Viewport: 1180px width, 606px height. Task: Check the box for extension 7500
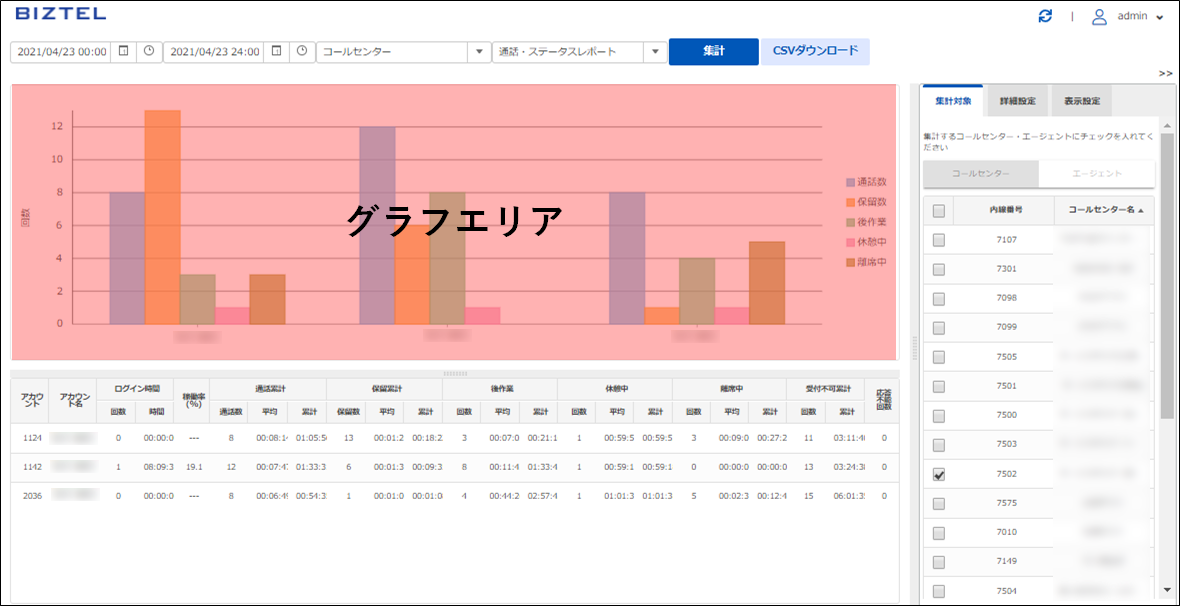pyautogui.click(x=938, y=416)
